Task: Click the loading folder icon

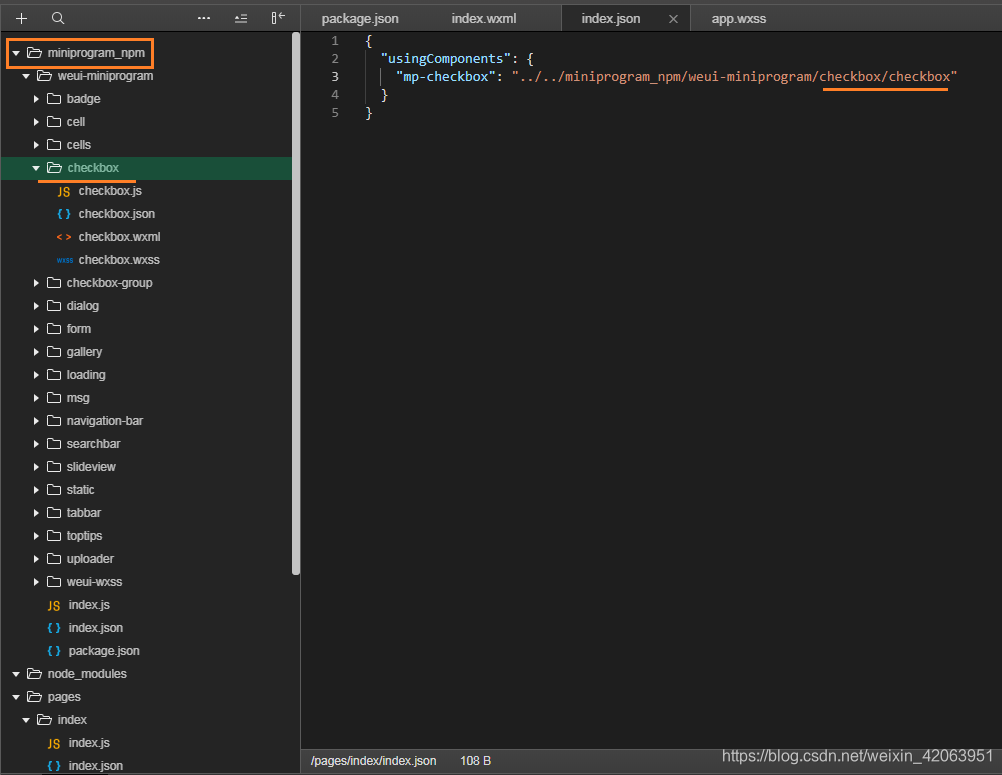Action: tap(54, 374)
